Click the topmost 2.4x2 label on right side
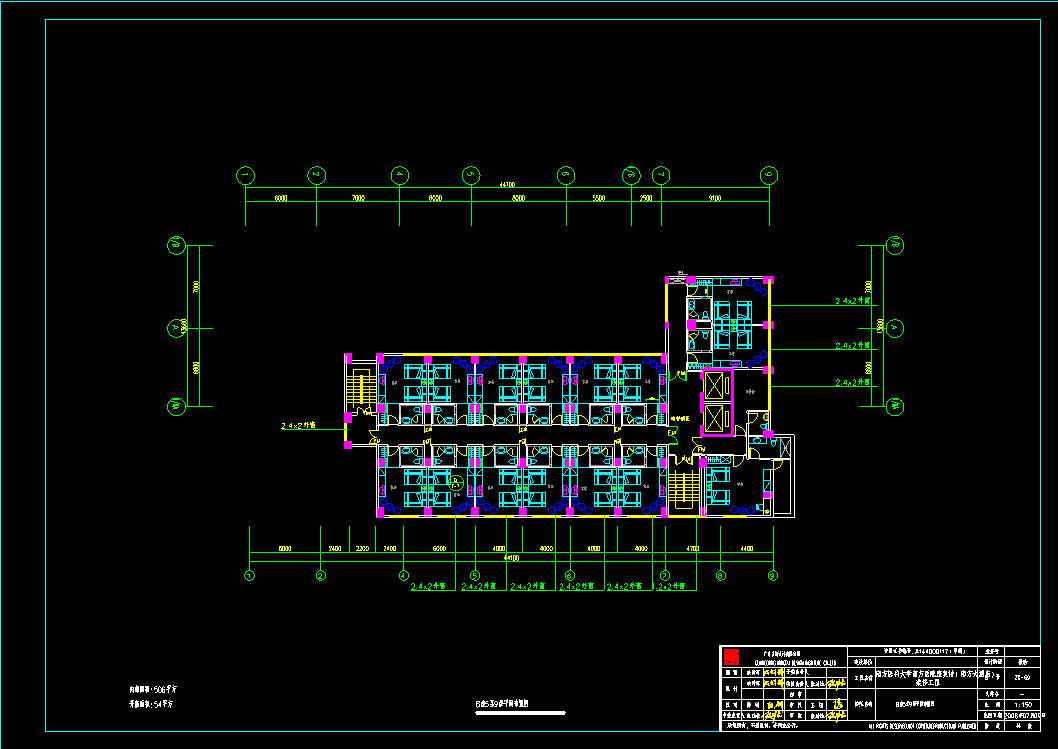This screenshot has height=749, width=1058. coord(853,300)
